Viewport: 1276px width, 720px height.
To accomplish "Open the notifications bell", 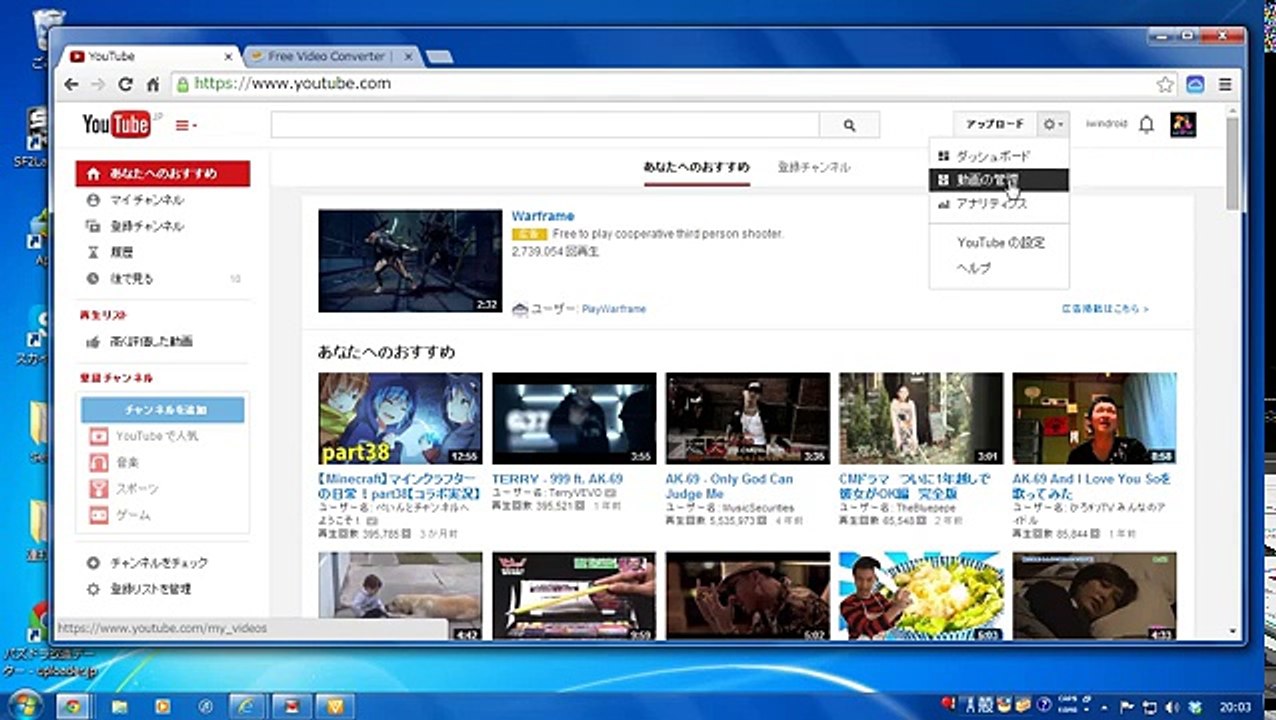I will coord(1146,124).
